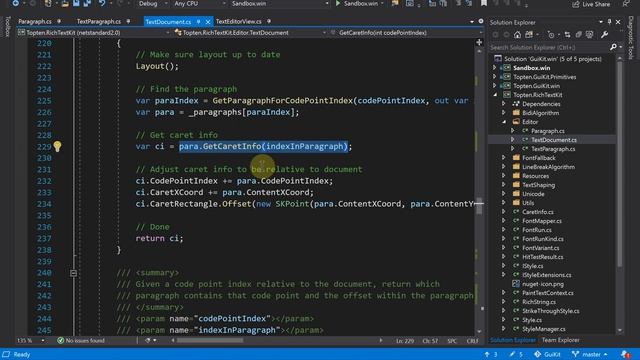Click the editor horizontal scrollbar thumb

[x=210, y=340]
